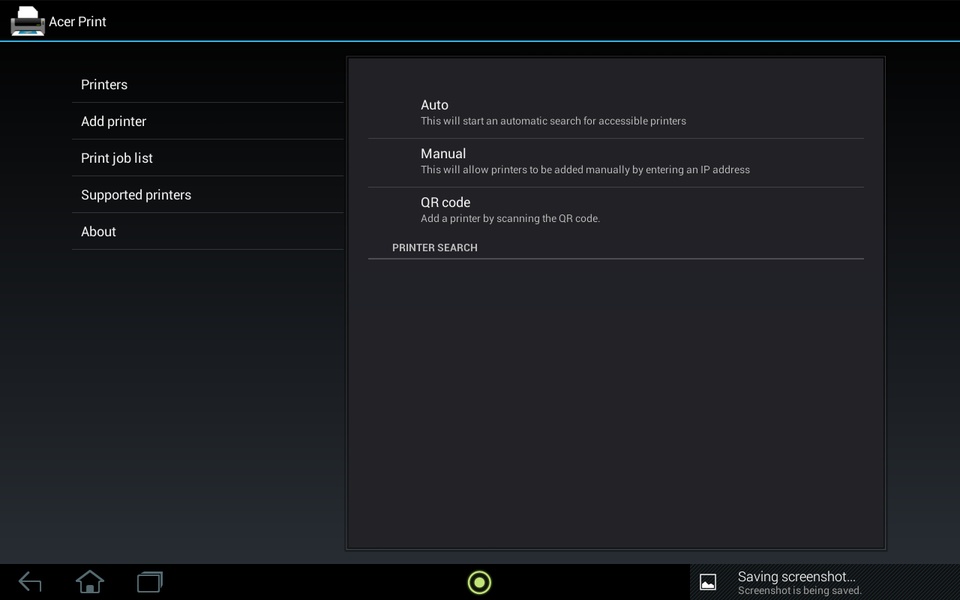Screen dimensions: 960x600
Task: Open the About menu entry
Action: click(x=208, y=231)
